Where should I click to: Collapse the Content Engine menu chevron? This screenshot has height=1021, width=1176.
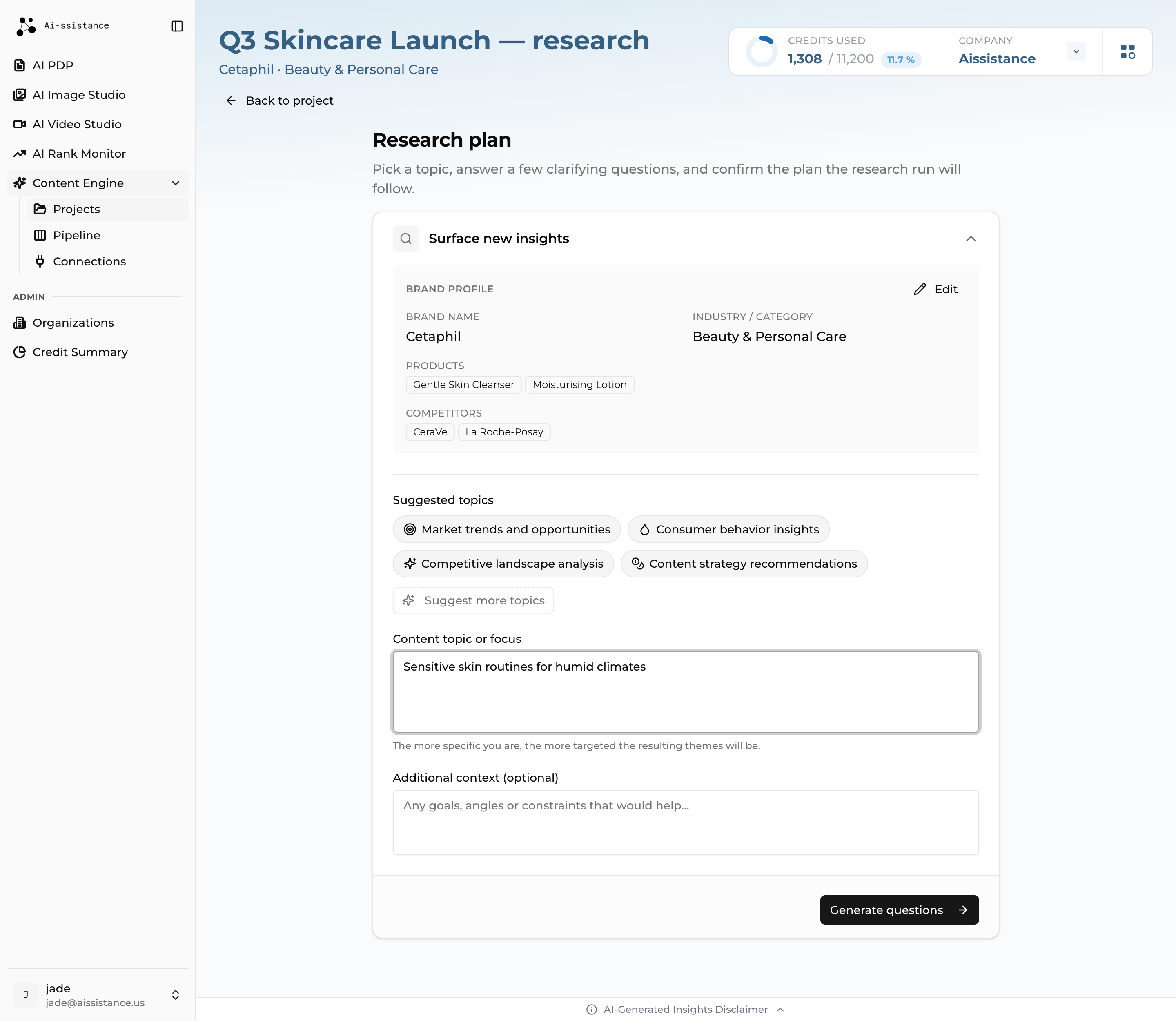click(176, 183)
